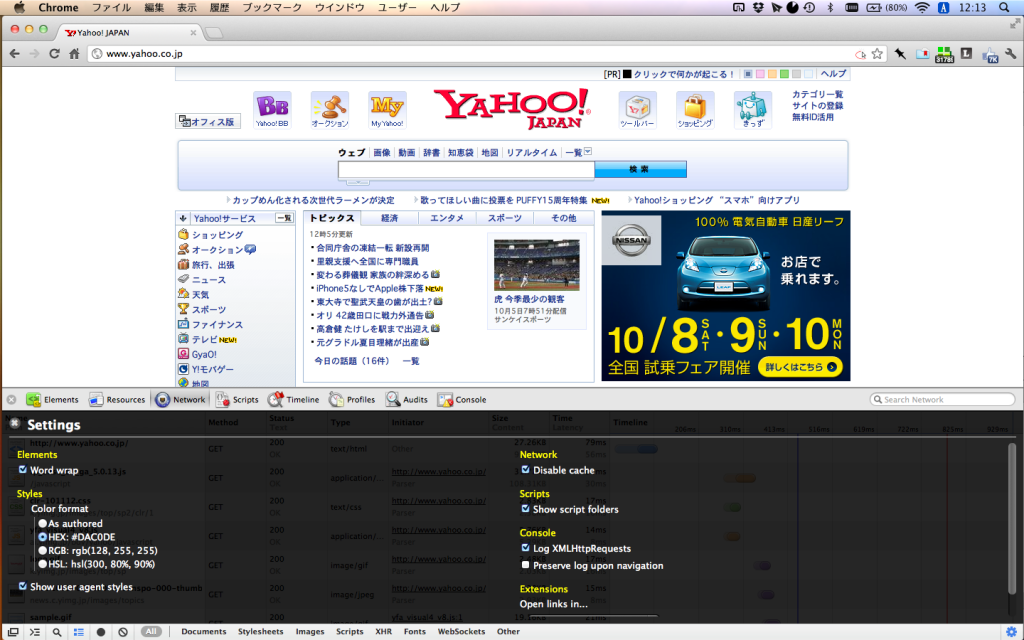Select the HSL color format option
Image resolution: width=1024 pixels, height=640 pixels.
[42, 564]
